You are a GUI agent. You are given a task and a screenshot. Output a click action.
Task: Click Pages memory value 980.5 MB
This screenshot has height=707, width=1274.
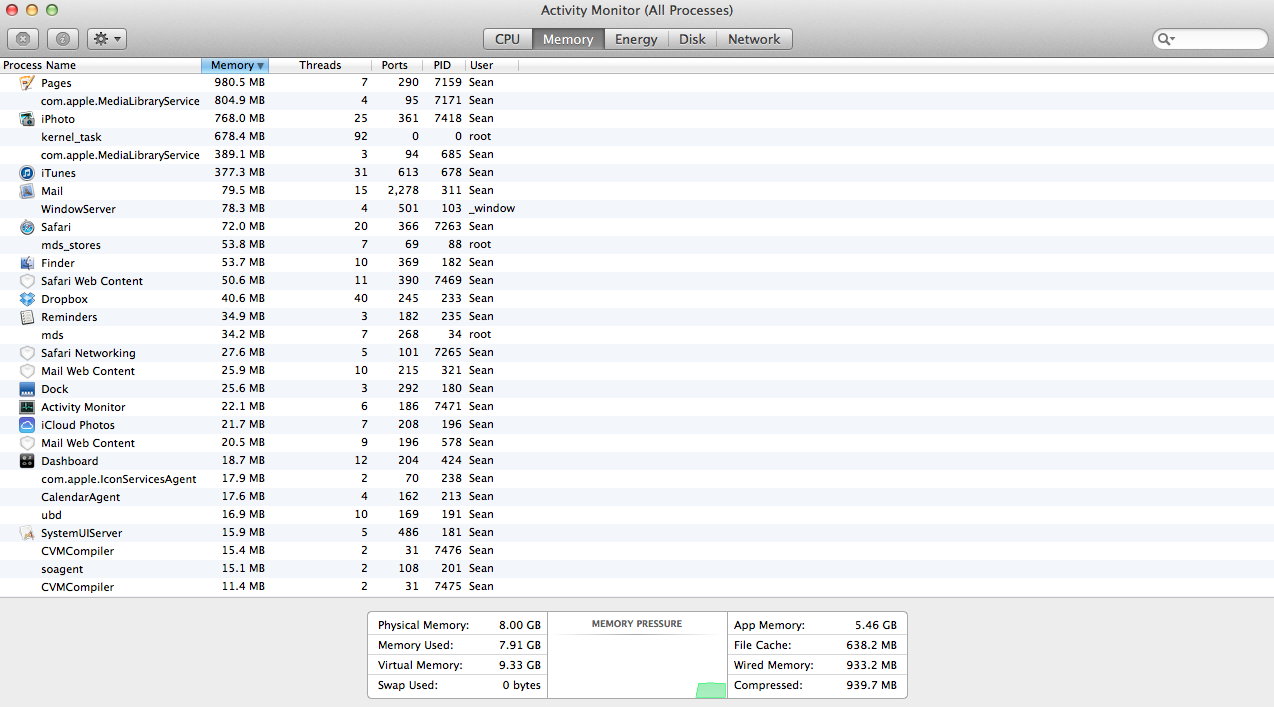240,82
